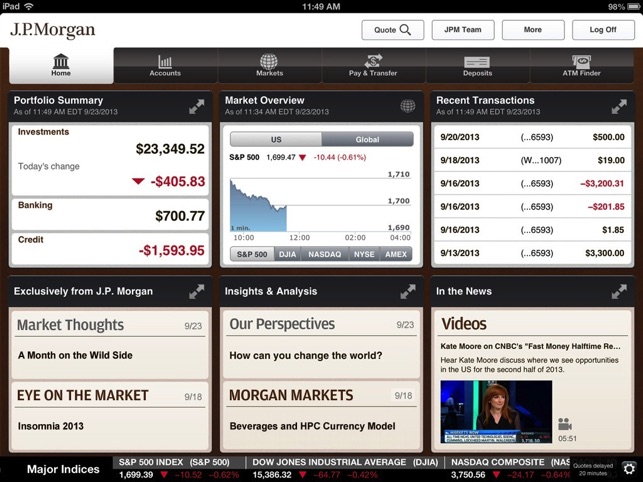
Task: Expand the In the News panel
Action: [x=619, y=292]
